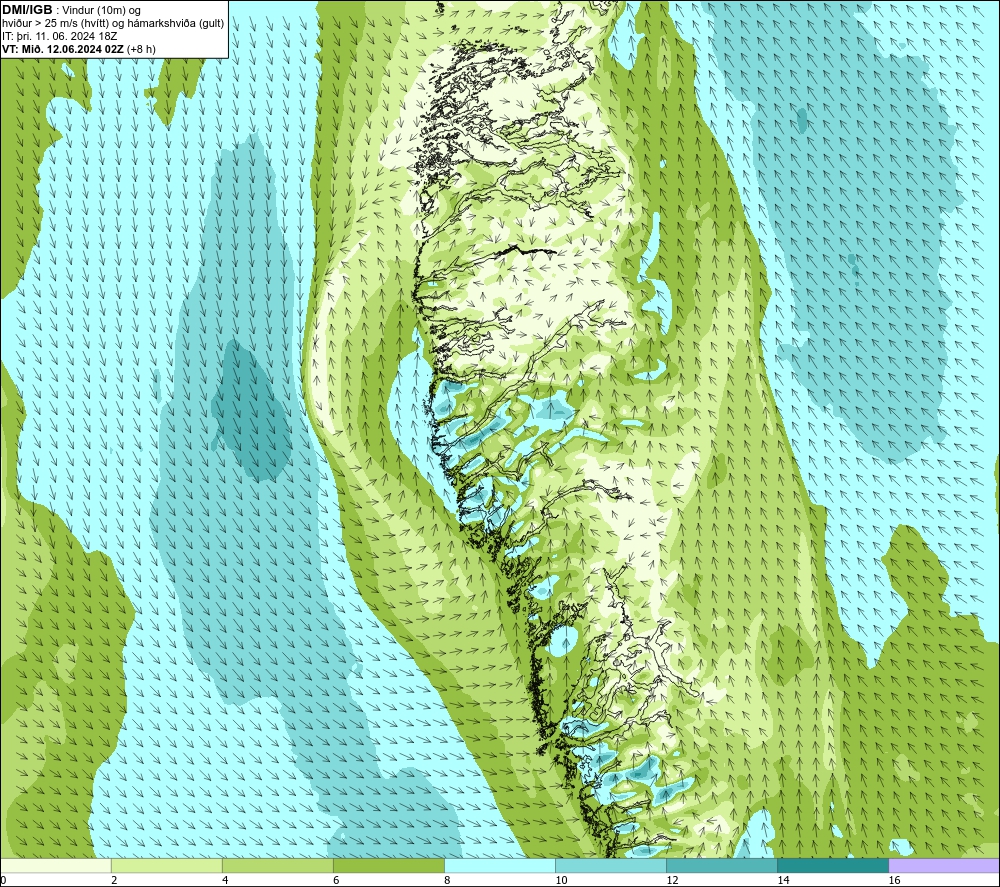
Task: Click the pale yellow 0–2 legend swatch
Action: click(56, 865)
